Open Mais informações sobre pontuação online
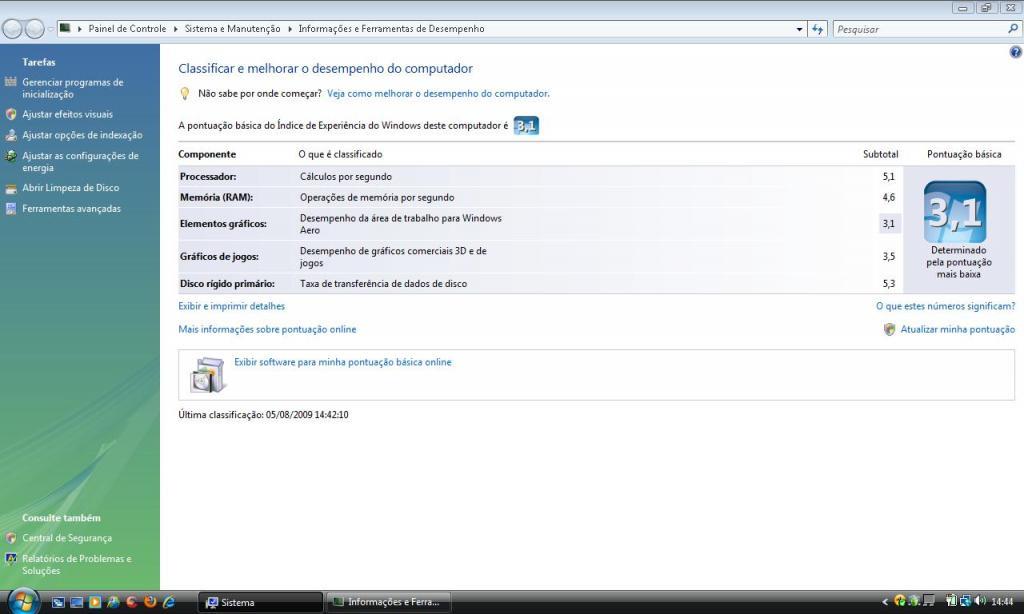 (267, 329)
